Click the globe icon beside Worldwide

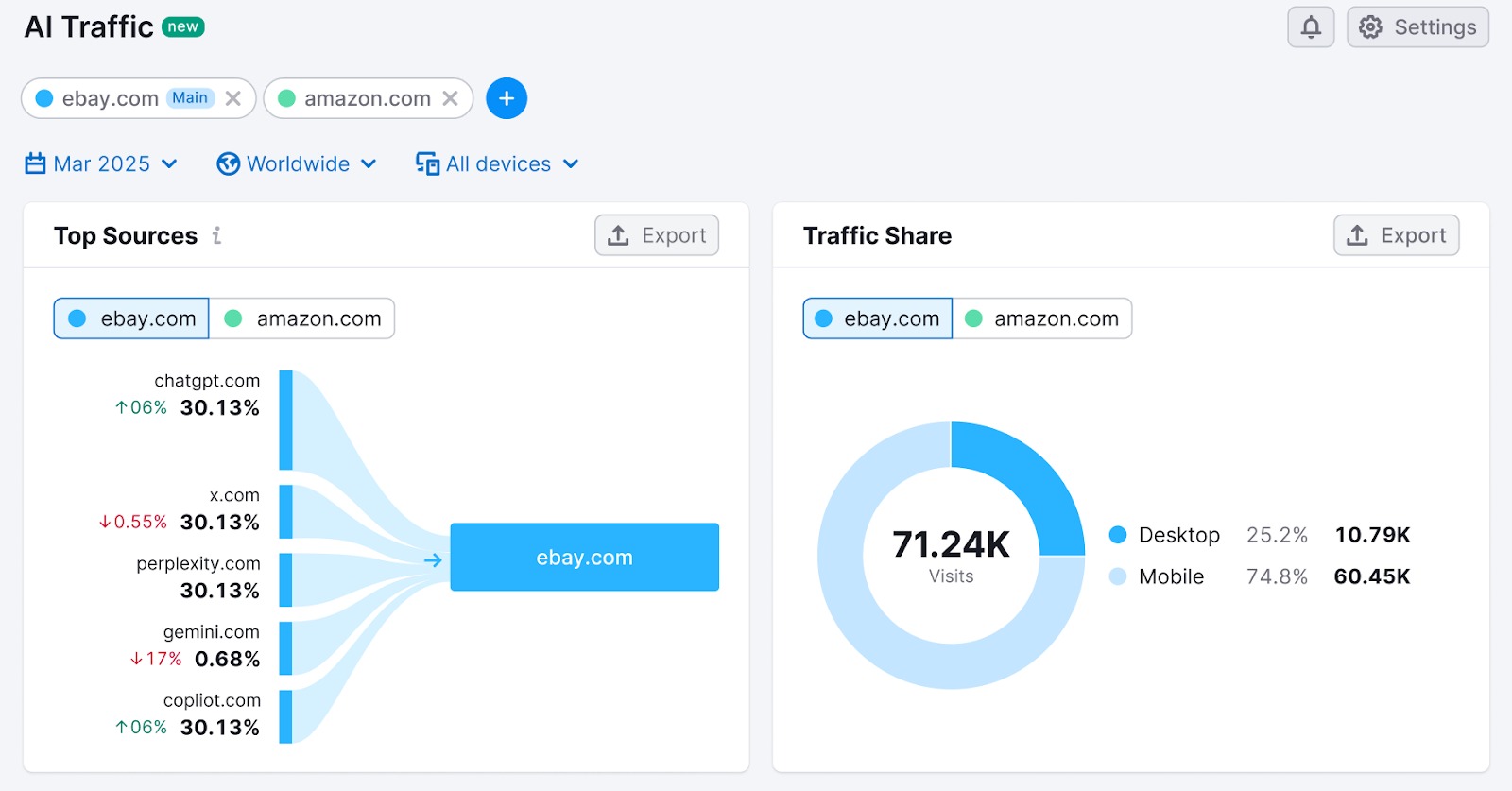[228, 164]
